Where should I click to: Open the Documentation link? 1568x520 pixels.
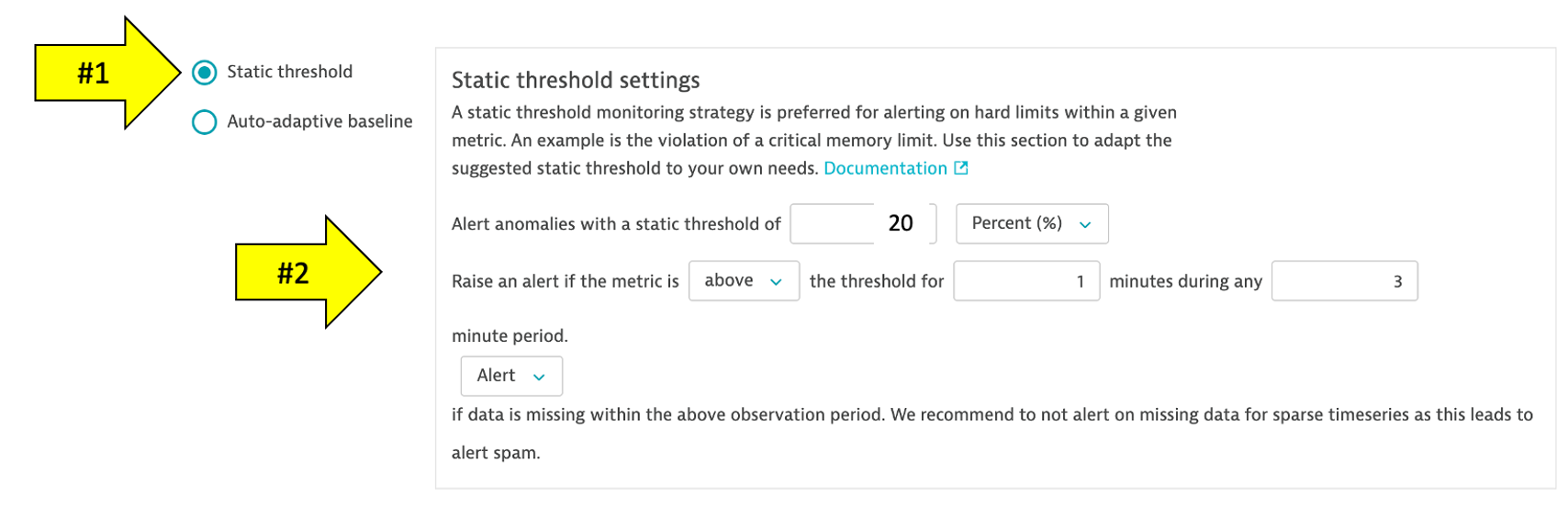(884, 168)
